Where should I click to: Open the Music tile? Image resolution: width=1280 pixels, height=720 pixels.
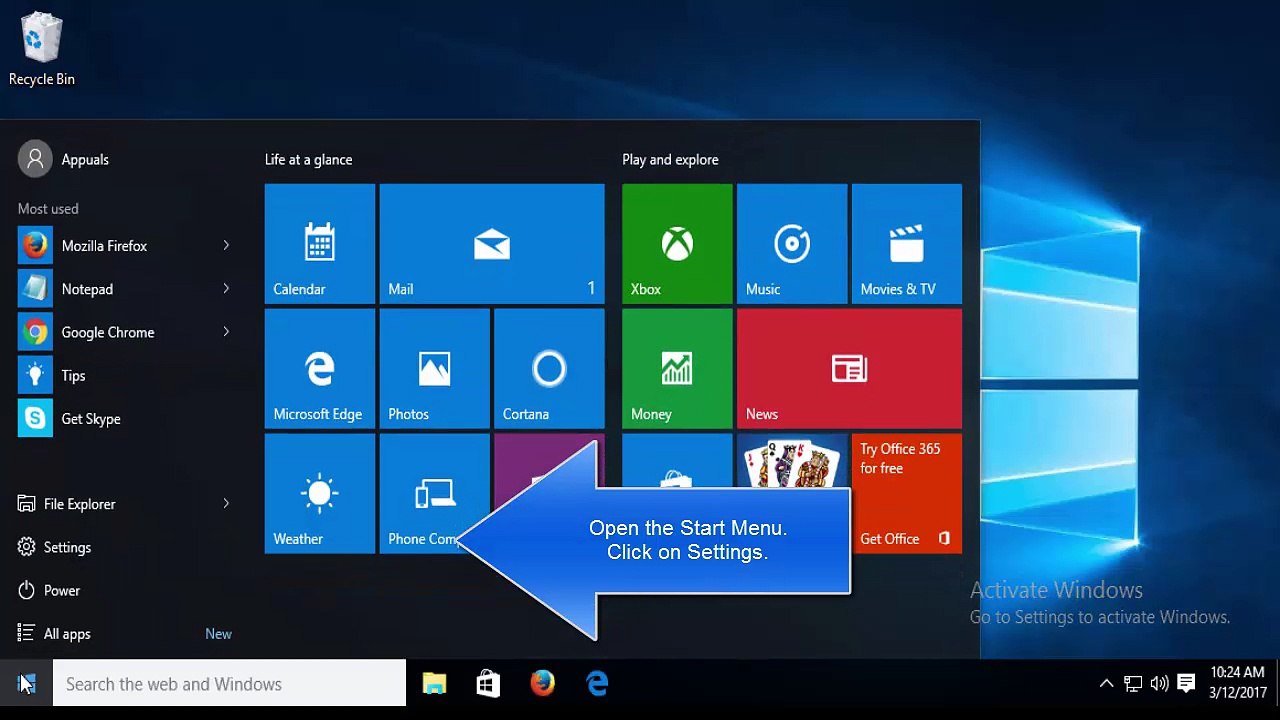(792, 244)
